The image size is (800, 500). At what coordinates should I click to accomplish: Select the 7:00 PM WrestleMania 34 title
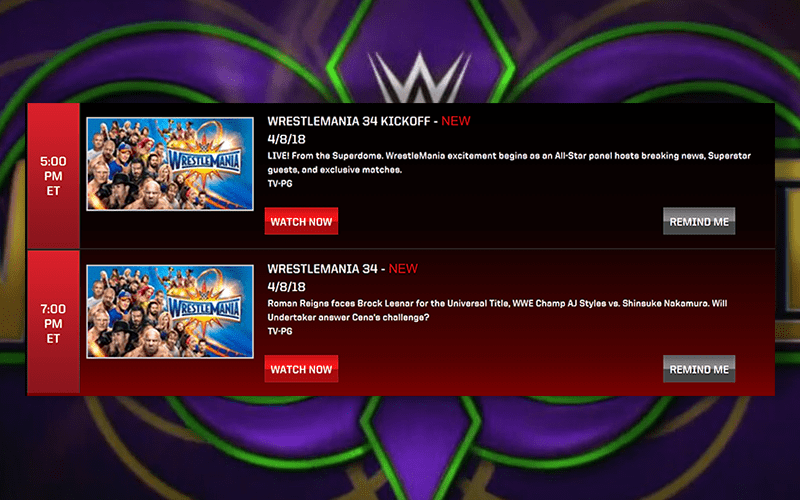[322, 268]
